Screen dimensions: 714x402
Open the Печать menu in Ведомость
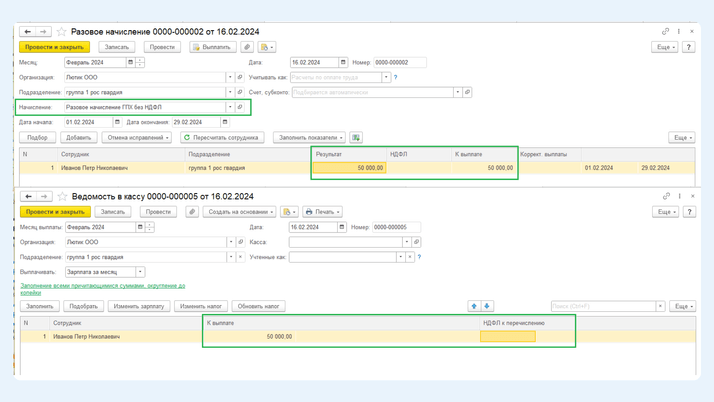click(x=322, y=212)
